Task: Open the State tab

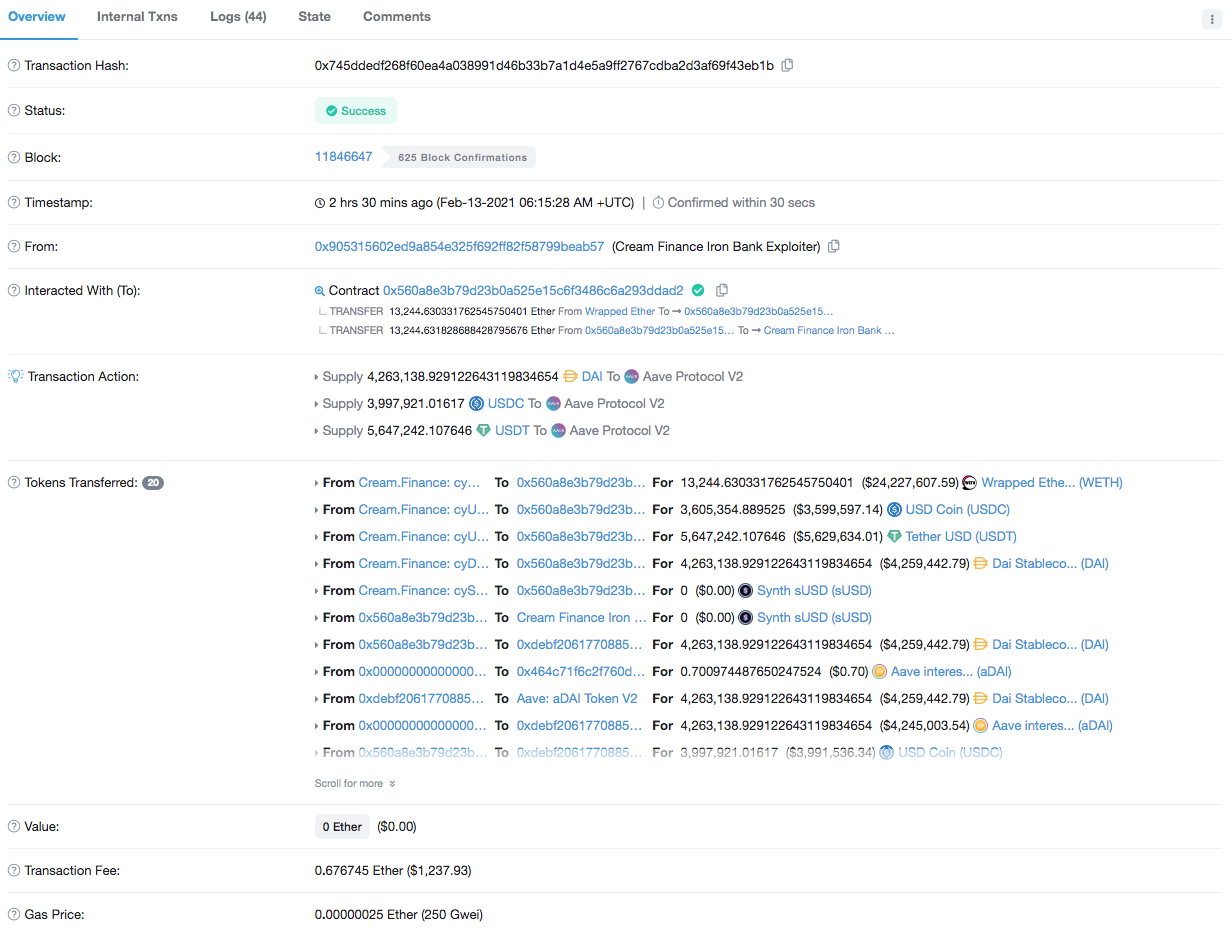Action: (314, 17)
